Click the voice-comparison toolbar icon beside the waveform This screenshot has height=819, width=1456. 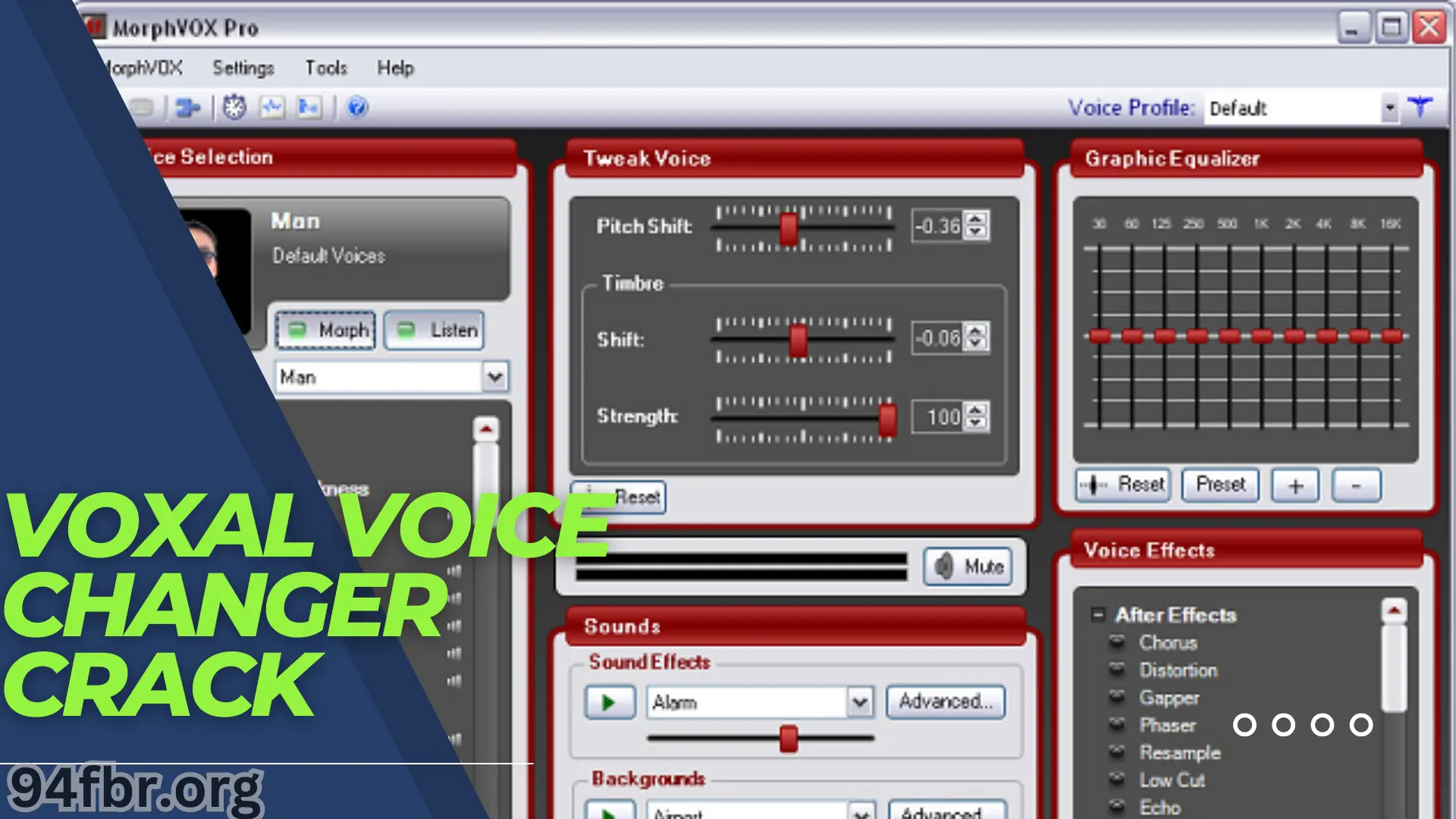click(309, 108)
